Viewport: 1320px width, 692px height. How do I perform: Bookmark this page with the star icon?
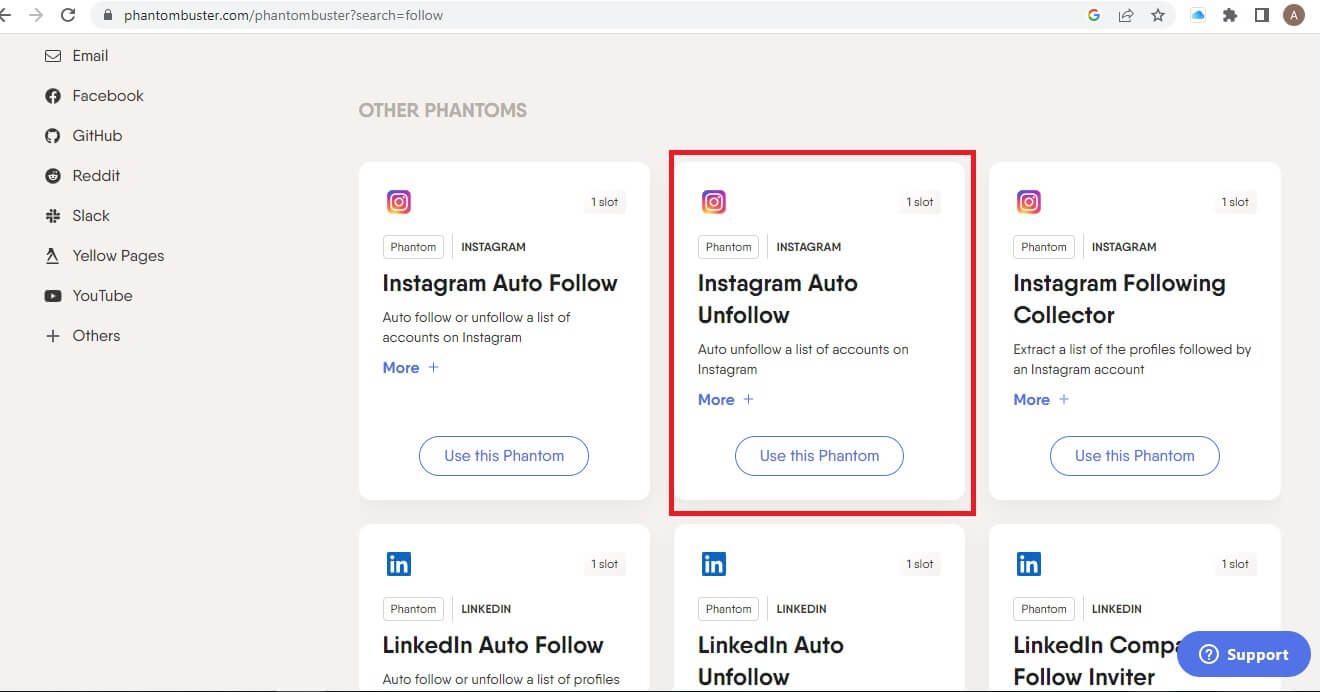[x=1158, y=15]
